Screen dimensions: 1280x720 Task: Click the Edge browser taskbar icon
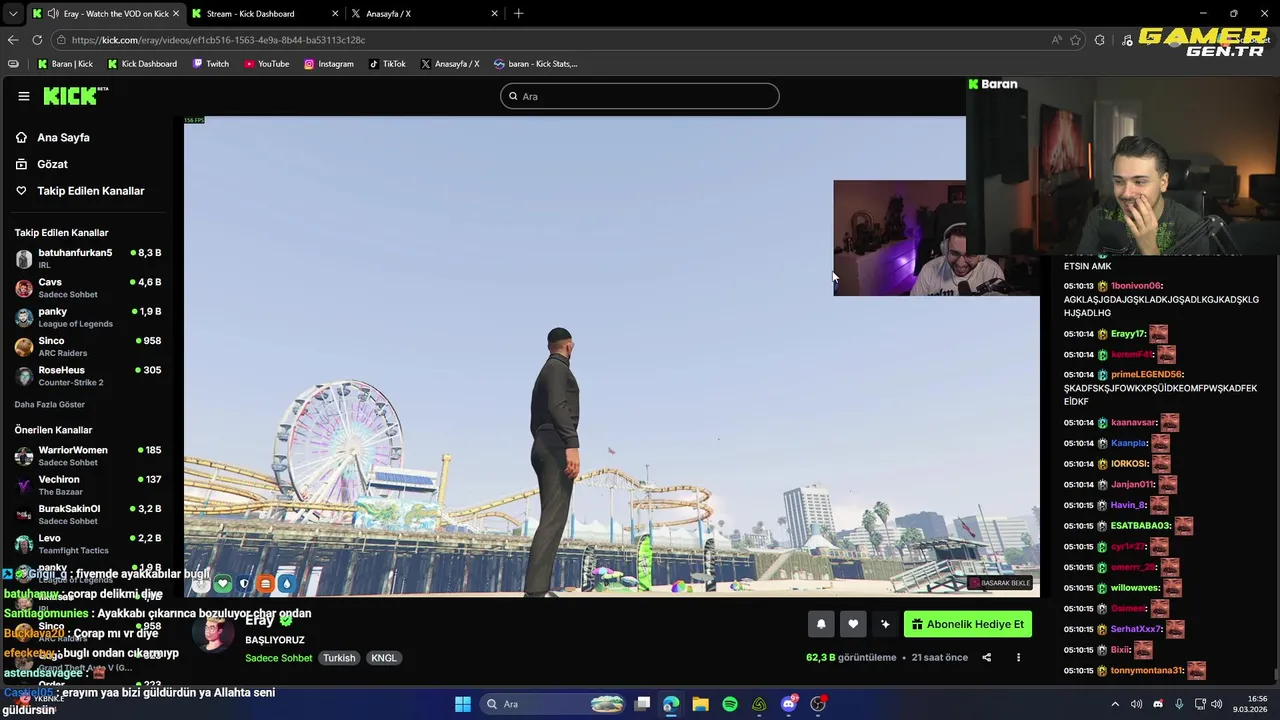671,704
